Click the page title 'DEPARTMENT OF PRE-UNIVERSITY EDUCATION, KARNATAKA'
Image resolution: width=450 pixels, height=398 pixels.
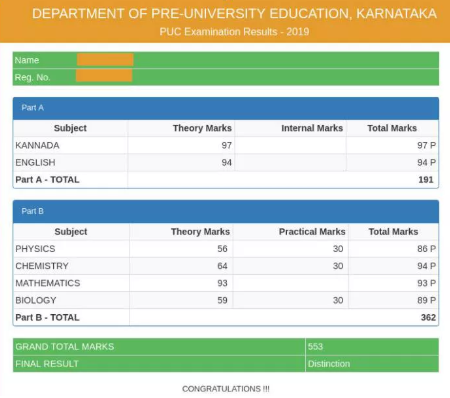(234, 14)
